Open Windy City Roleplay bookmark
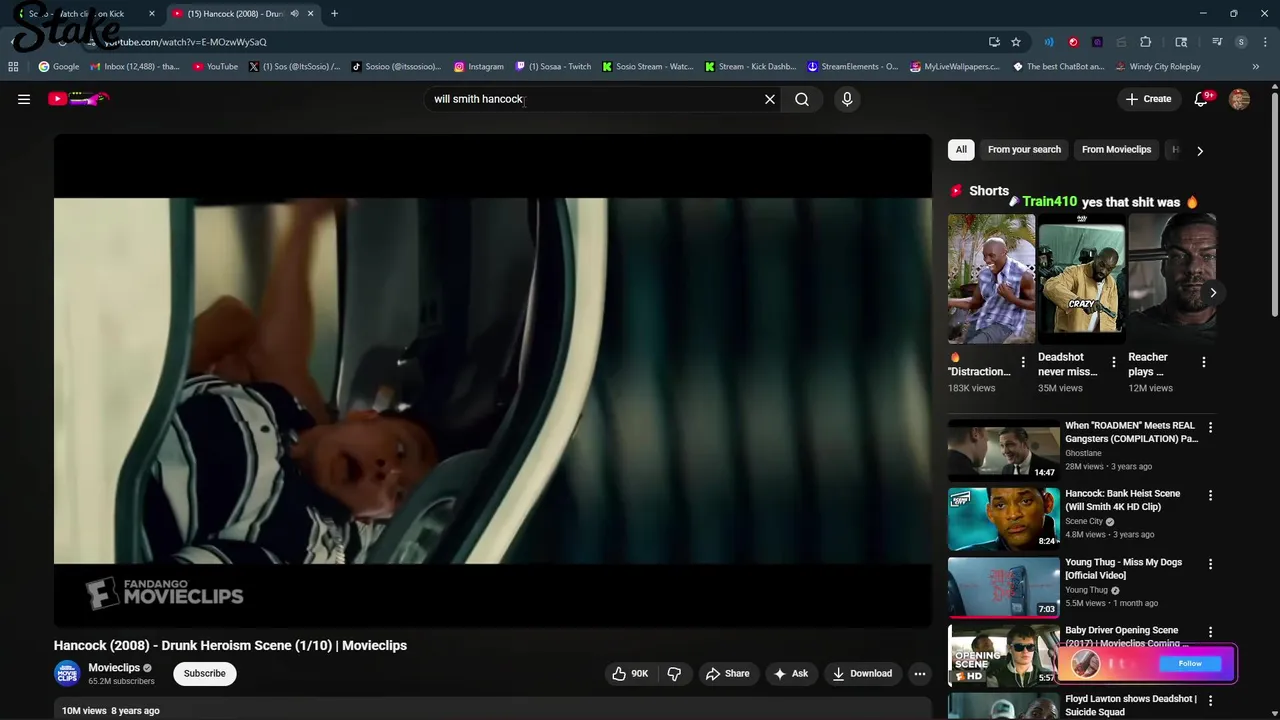 (x=1157, y=66)
